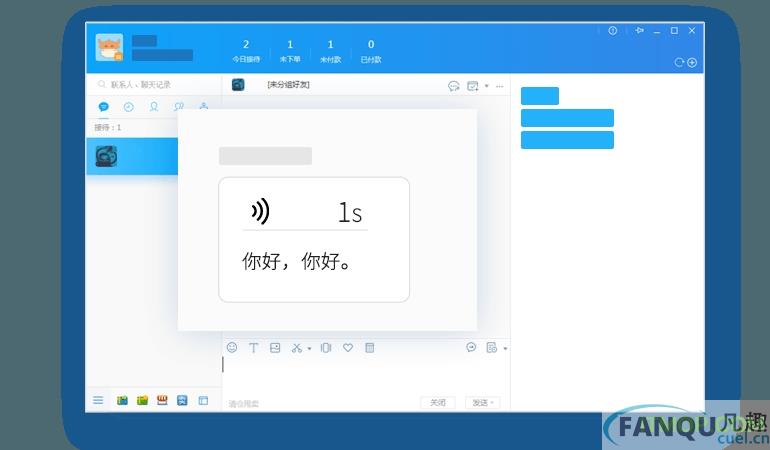Open the green and yellow plugin icon

tap(142, 400)
